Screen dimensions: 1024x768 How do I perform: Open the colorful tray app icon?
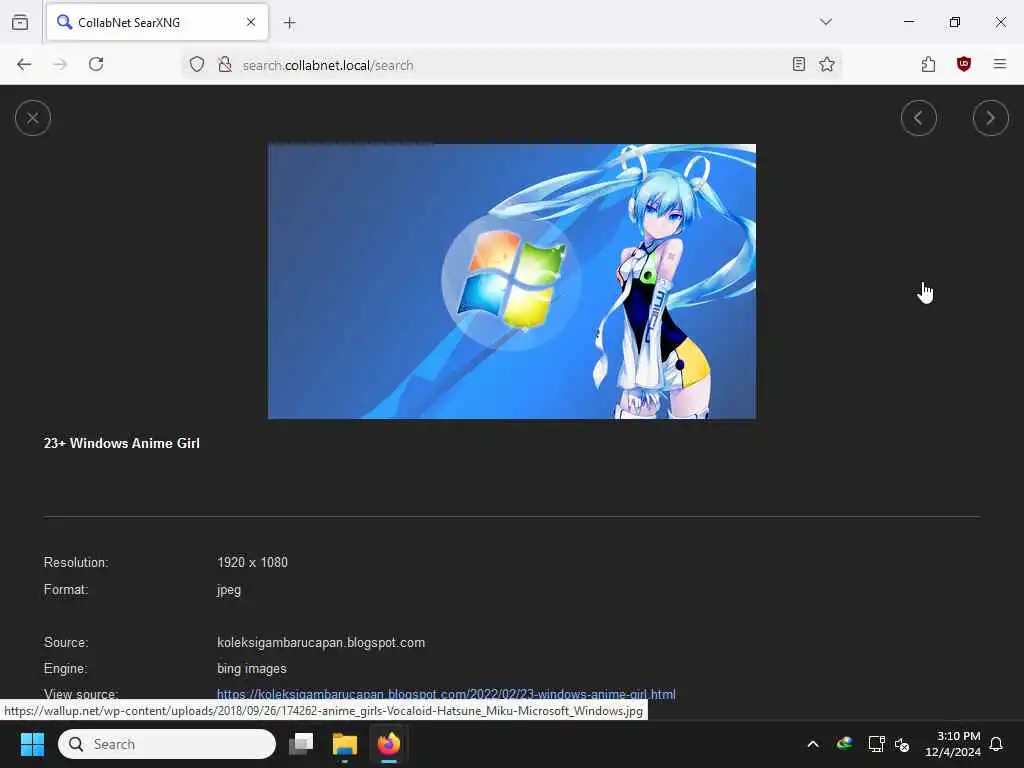pos(844,744)
